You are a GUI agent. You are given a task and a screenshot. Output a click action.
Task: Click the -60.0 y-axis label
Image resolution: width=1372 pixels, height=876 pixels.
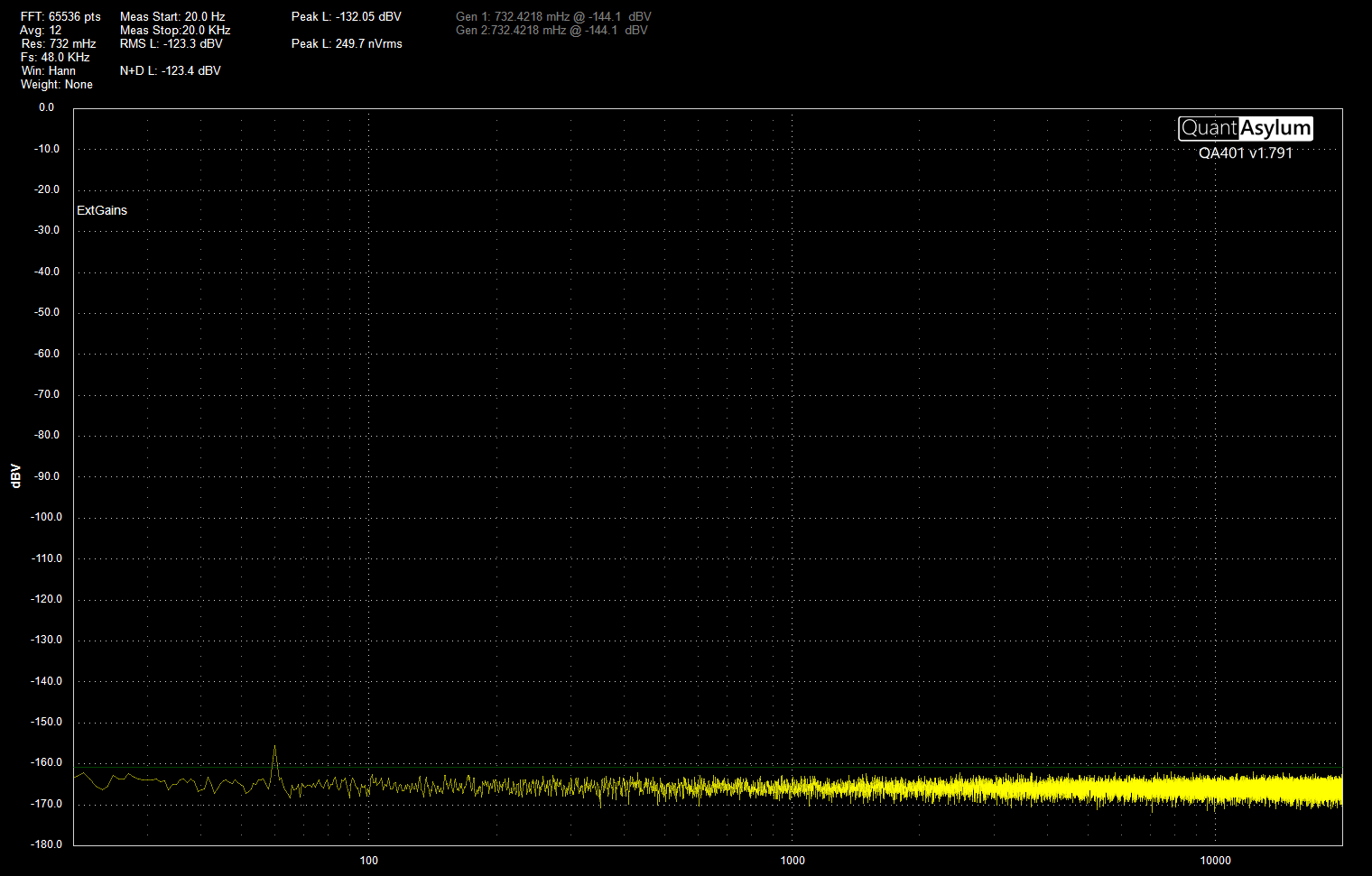pyautogui.click(x=47, y=354)
